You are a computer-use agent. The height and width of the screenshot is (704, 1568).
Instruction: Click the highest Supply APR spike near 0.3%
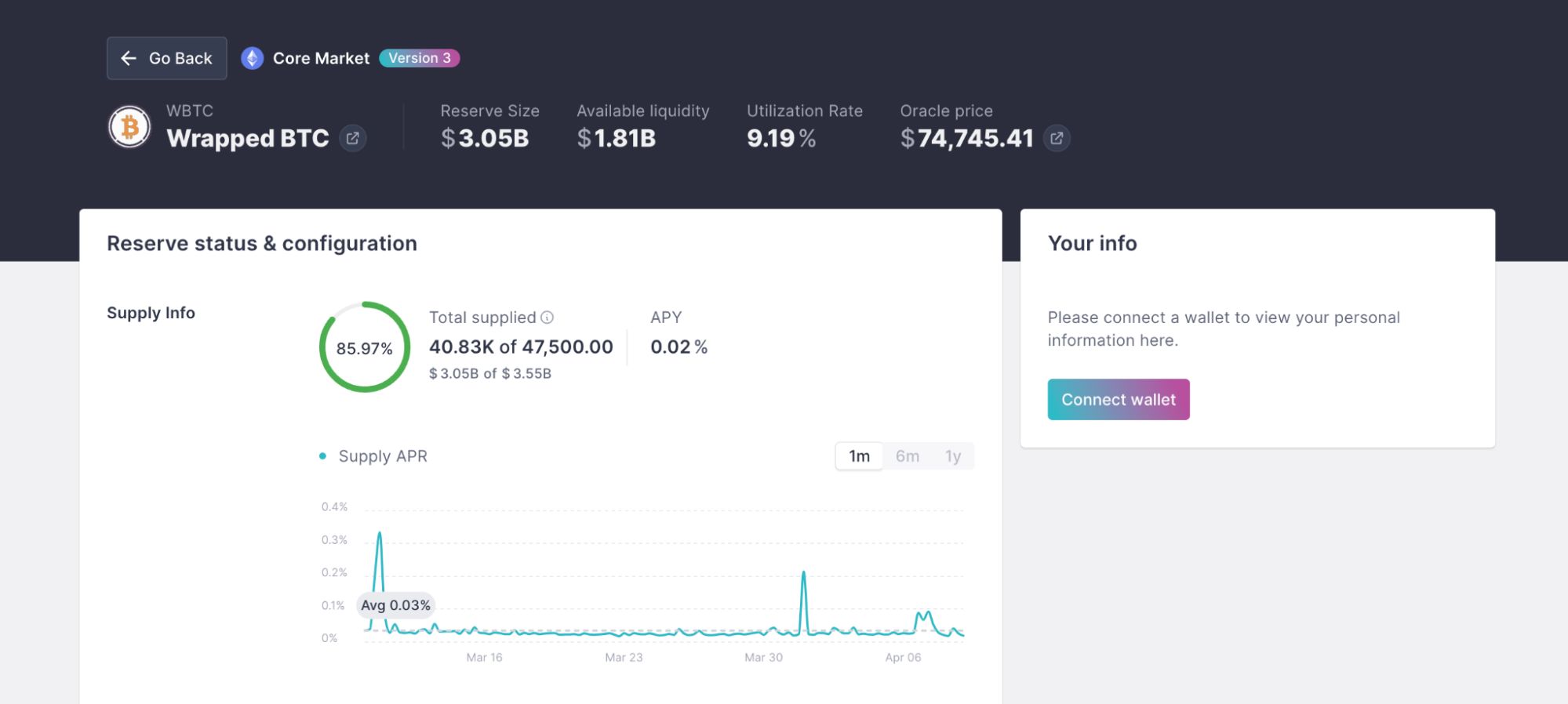(x=380, y=534)
